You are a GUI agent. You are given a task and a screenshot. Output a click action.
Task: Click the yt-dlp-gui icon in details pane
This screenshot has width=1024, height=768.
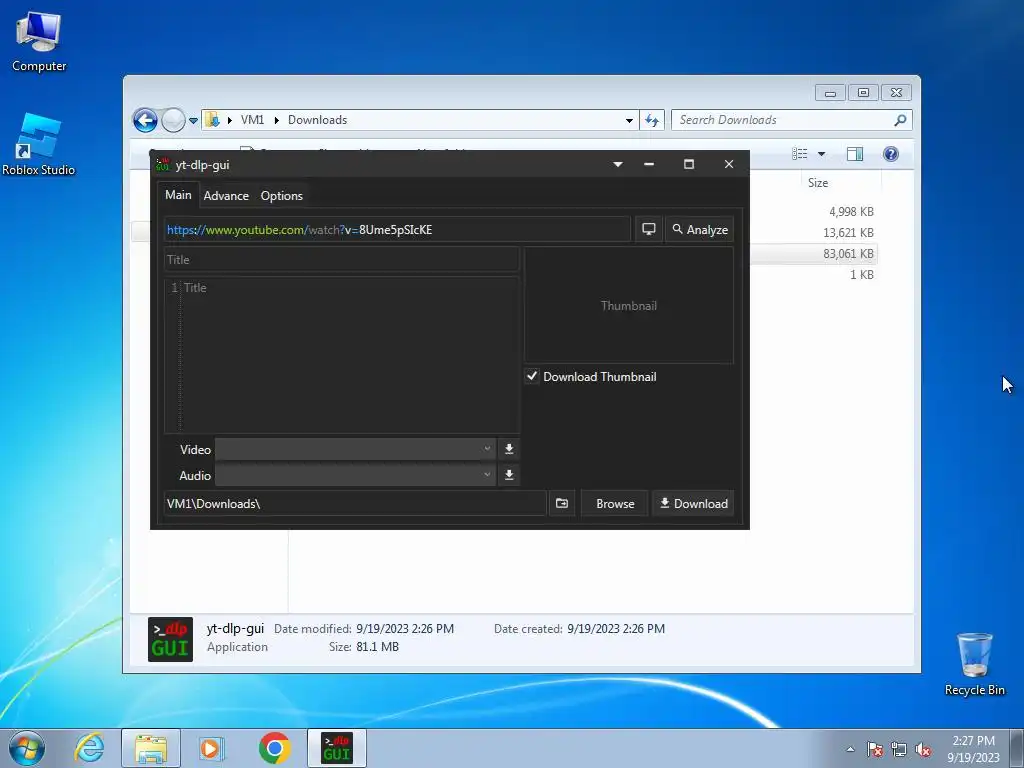pyautogui.click(x=170, y=639)
